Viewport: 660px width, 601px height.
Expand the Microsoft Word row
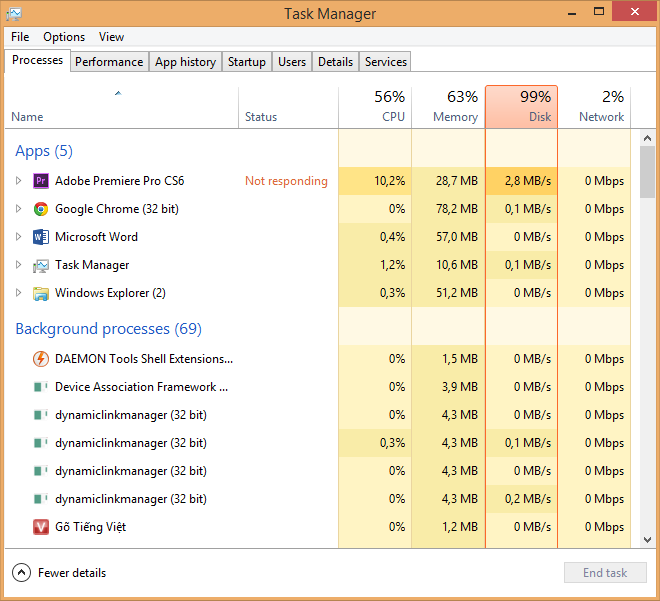[18, 237]
